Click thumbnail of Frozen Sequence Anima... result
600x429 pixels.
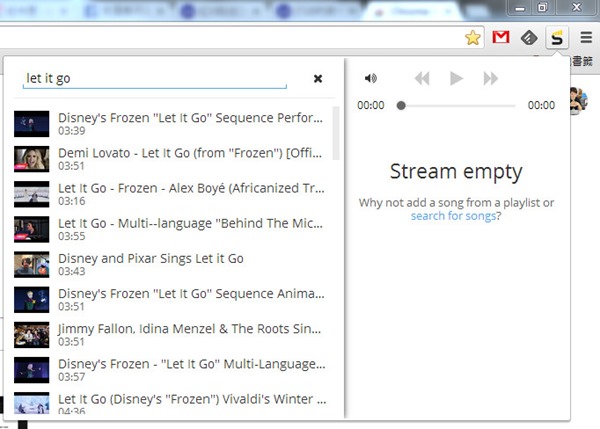[31, 300]
